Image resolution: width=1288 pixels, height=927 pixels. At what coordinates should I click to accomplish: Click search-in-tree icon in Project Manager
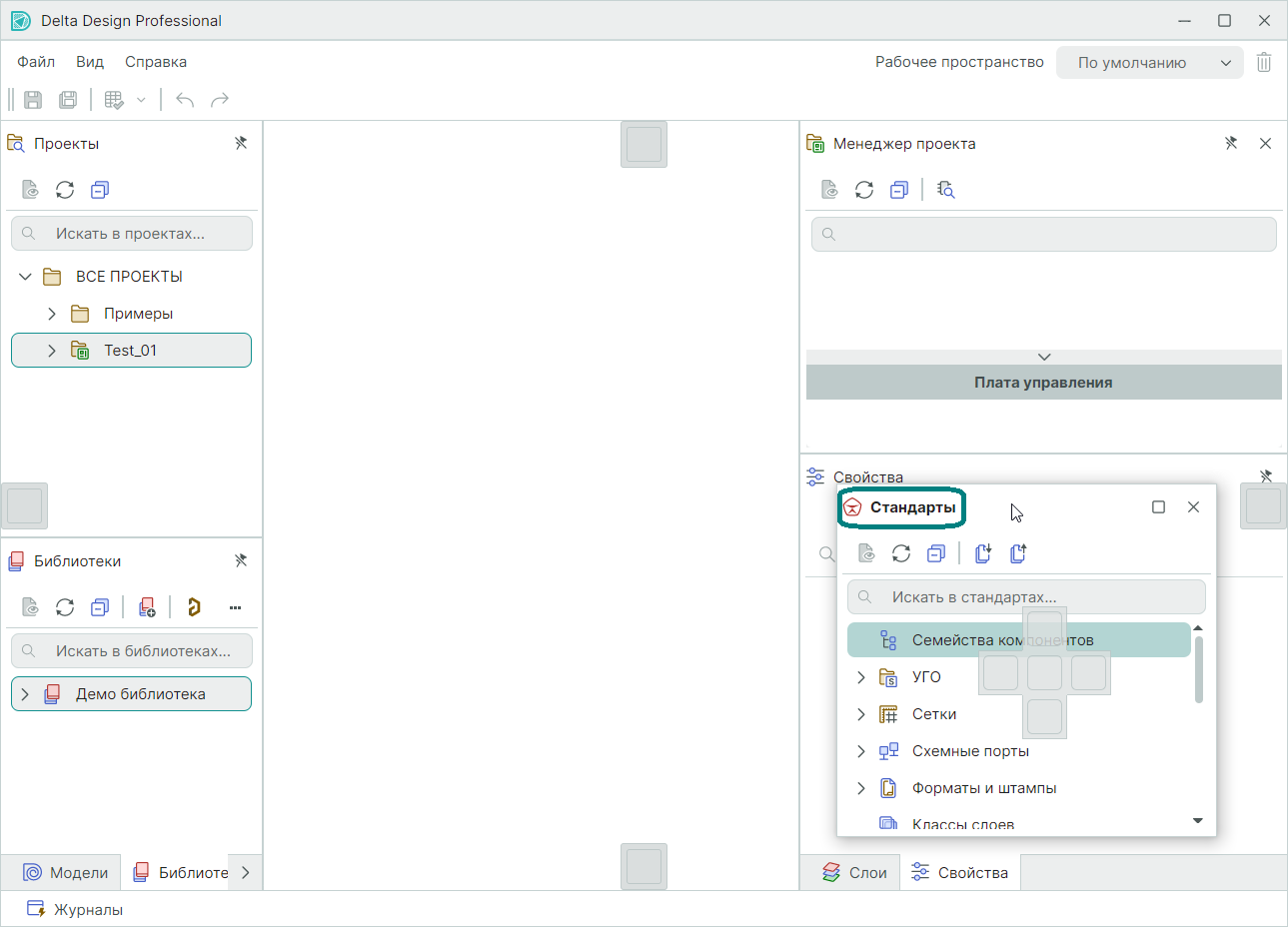(x=945, y=190)
